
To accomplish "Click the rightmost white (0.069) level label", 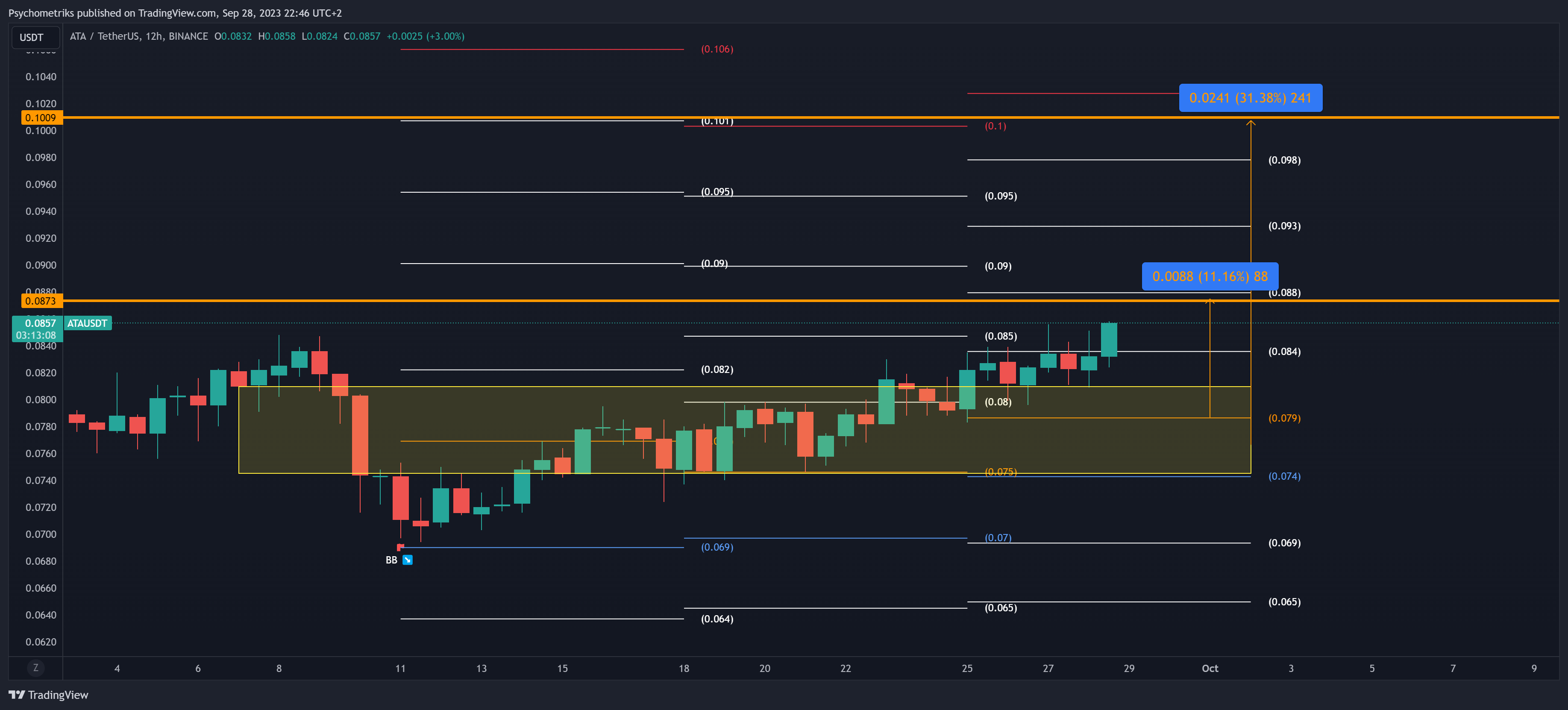I will (1284, 543).
